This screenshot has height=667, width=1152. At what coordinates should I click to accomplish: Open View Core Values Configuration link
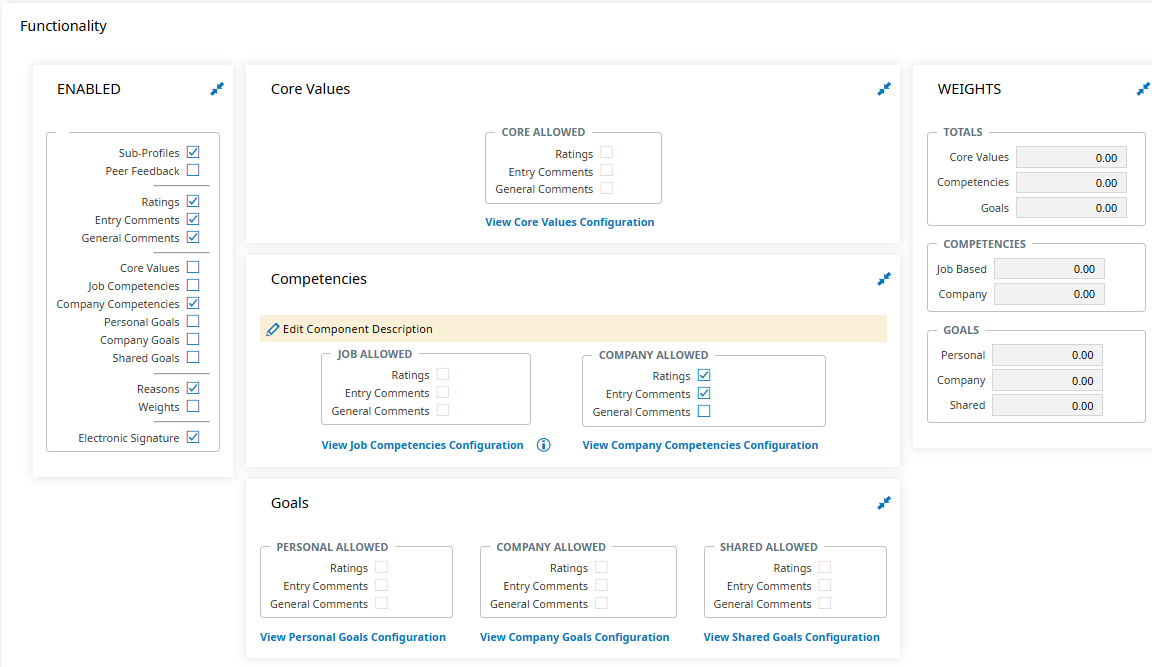point(569,222)
